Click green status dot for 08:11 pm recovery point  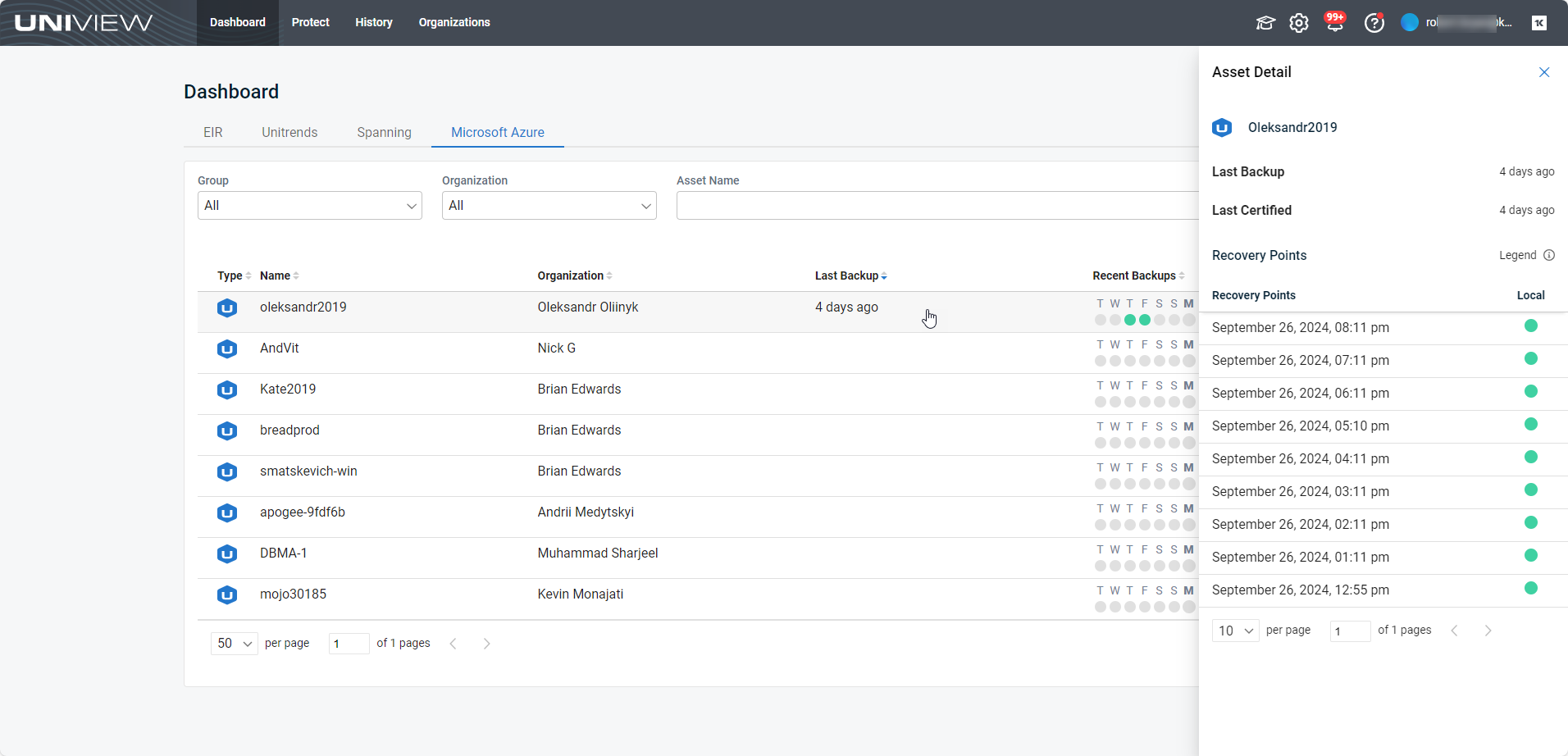[1530, 326]
